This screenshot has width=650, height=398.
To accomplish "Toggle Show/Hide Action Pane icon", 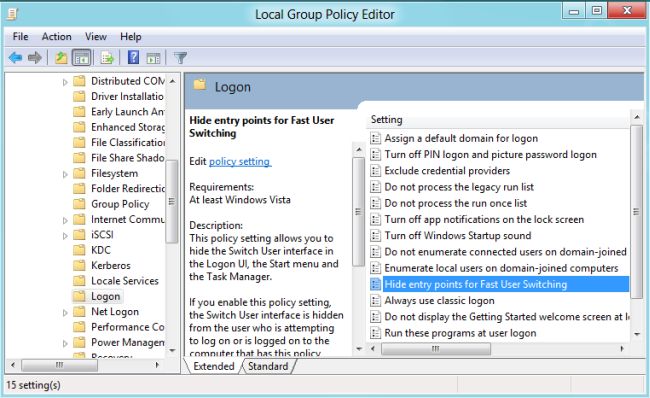I will pyautogui.click(x=153, y=58).
